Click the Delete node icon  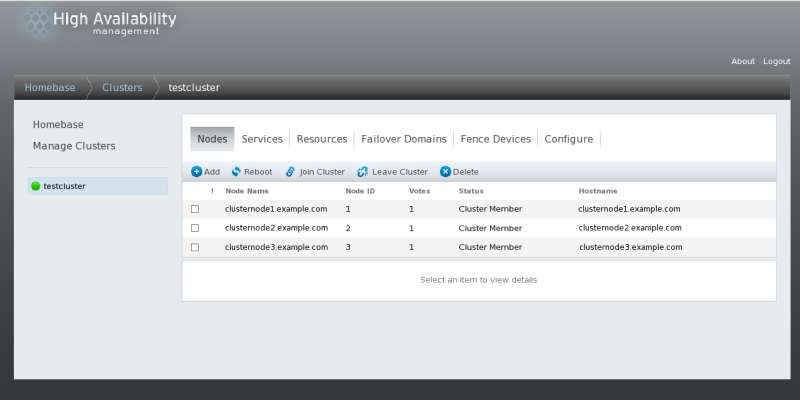(x=445, y=172)
